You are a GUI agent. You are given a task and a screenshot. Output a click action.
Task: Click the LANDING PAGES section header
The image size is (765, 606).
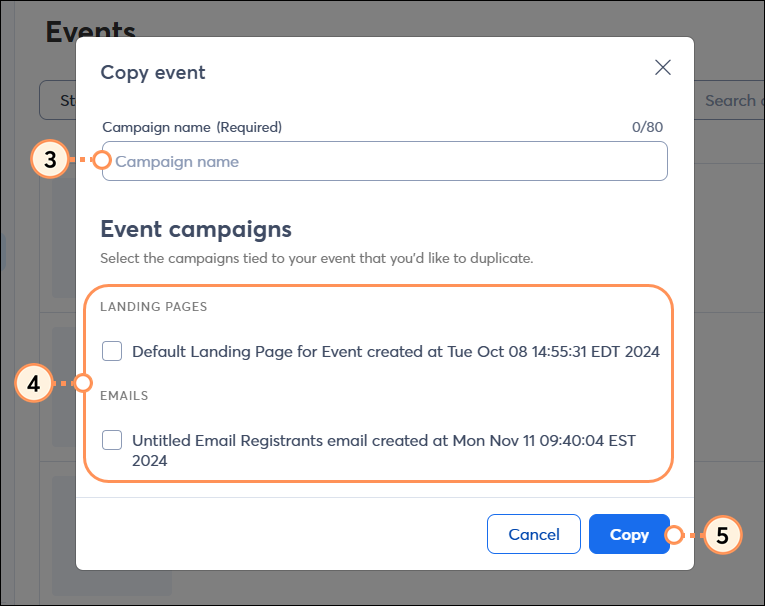(x=154, y=306)
